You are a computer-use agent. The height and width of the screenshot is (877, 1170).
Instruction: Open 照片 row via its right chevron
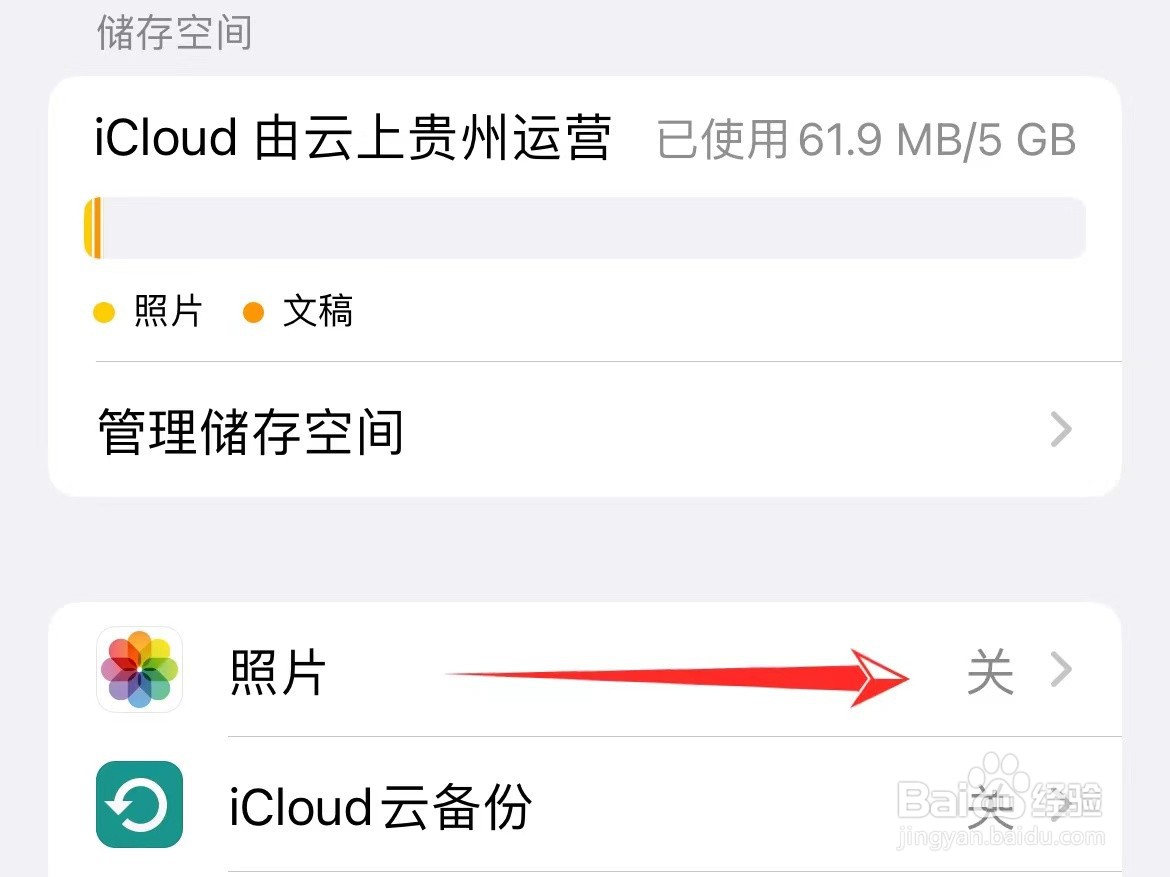1061,670
